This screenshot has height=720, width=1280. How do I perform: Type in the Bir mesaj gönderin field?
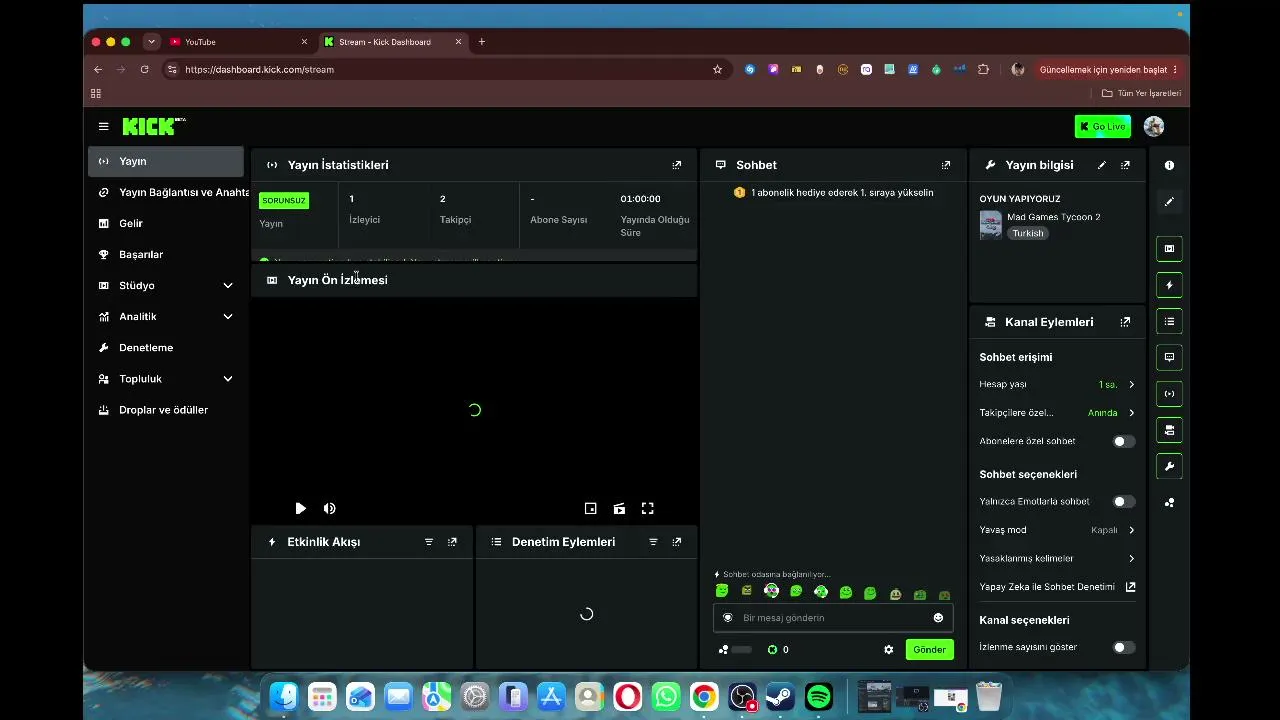point(833,618)
